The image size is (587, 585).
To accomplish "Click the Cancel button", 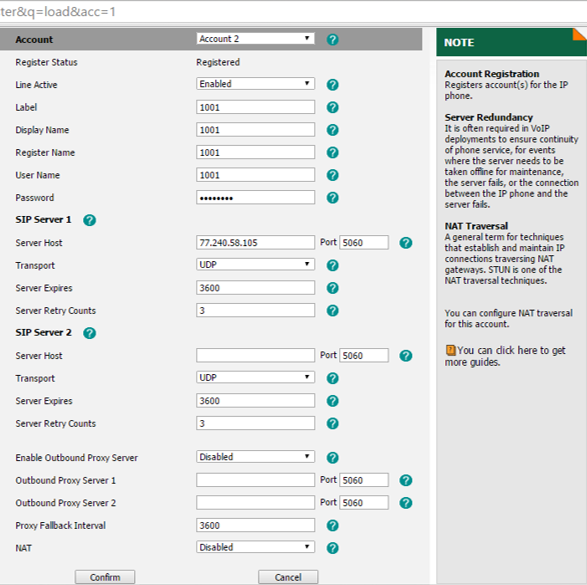I will coord(288,577).
